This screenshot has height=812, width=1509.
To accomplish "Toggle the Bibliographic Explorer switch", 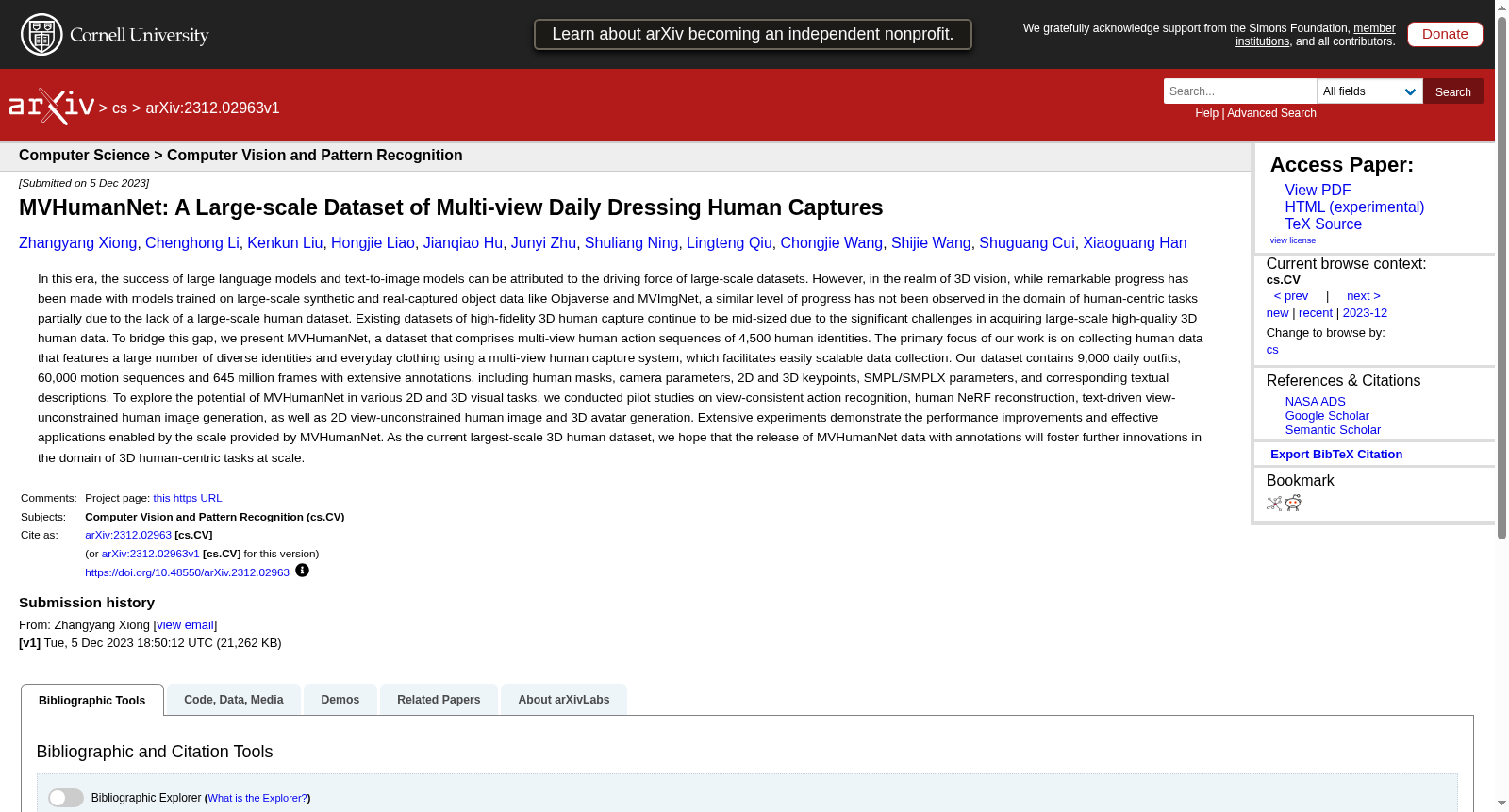I will point(66,798).
